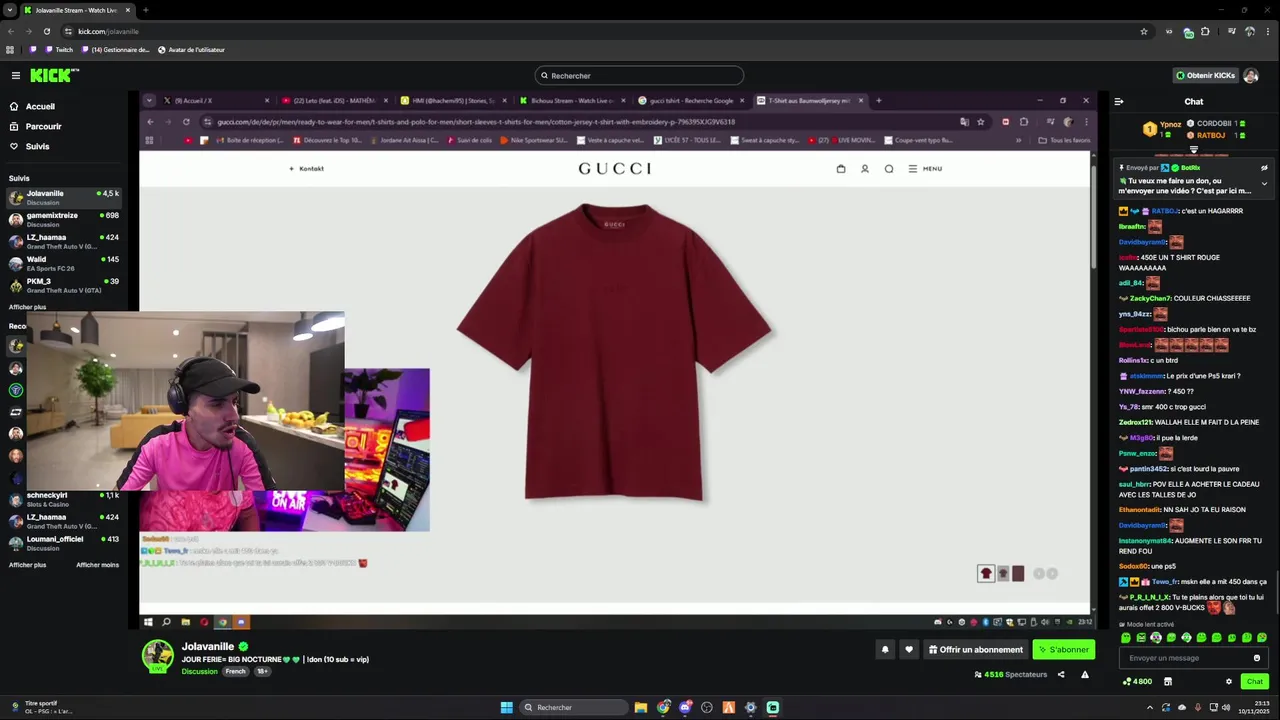The width and height of the screenshot is (1280, 720).
Task: Open Gucci MENU in the streamed page
Action: click(x=925, y=169)
